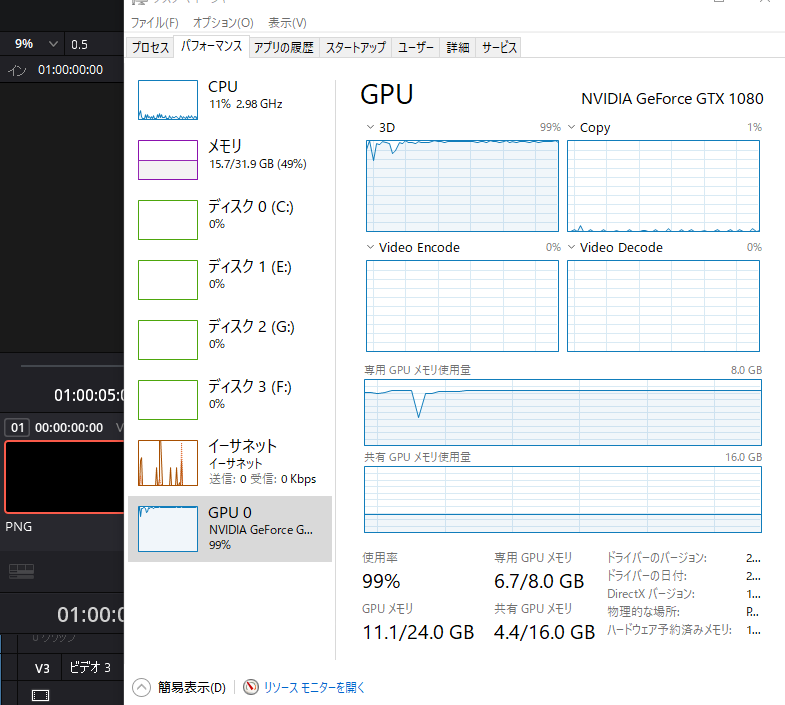Image resolution: width=785 pixels, height=705 pixels.
Task: Click the リソース モニターを開く link
Action: (x=314, y=687)
